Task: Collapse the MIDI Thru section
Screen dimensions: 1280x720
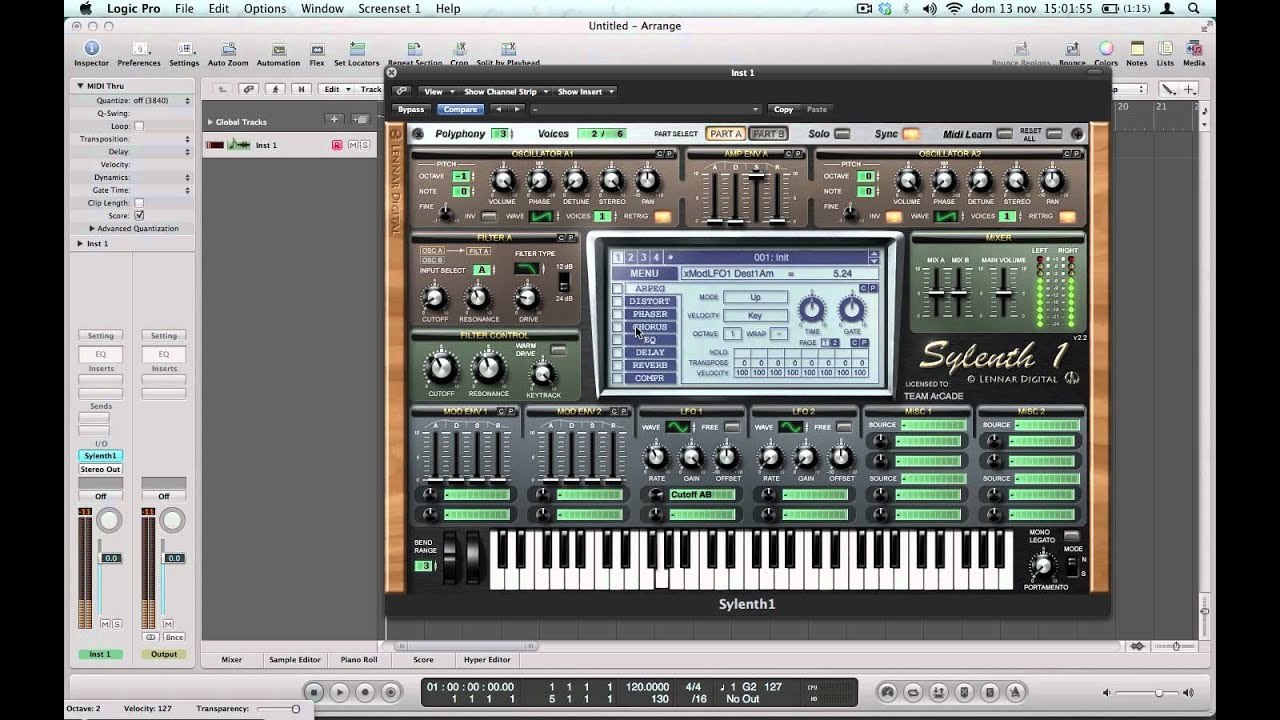Action: (x=80, y=86)
